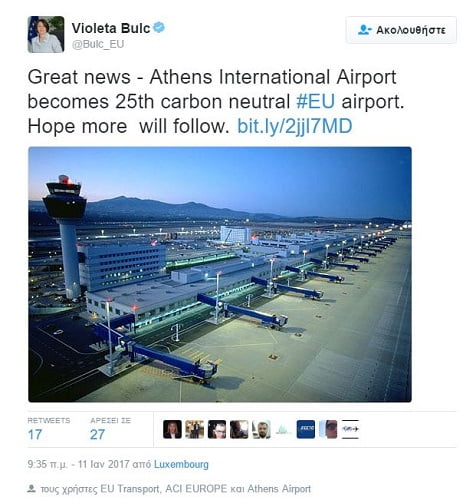Open the second liker avatar with group photo
Screen dimensions: 476x500
point(195,429)
